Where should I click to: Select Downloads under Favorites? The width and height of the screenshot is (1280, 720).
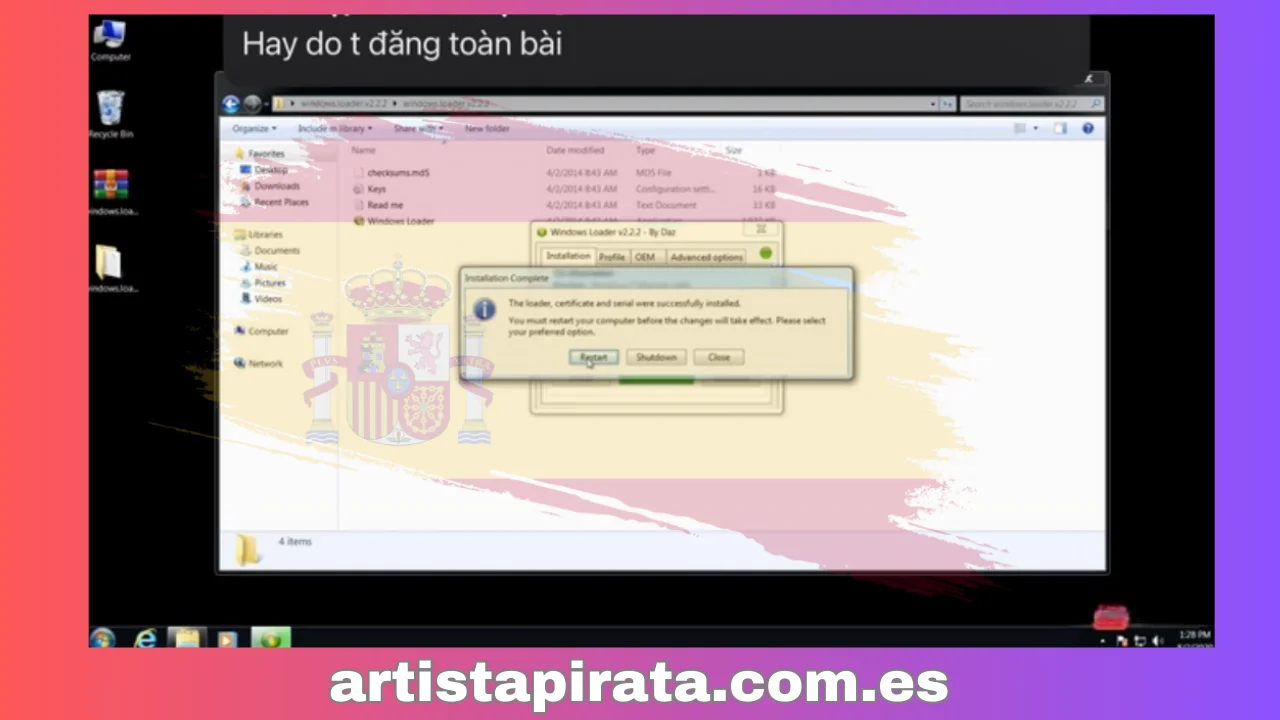[269, 186]
